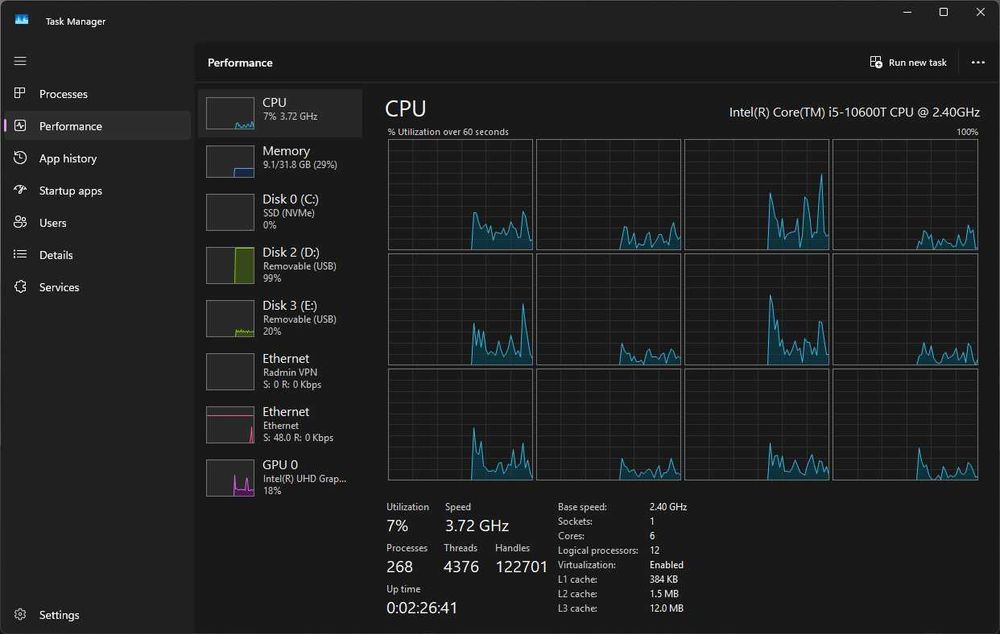Click the 122701 handles count
Viewport: 1000px width, 634px height.
pyautogui.click(x=522, y=566)
